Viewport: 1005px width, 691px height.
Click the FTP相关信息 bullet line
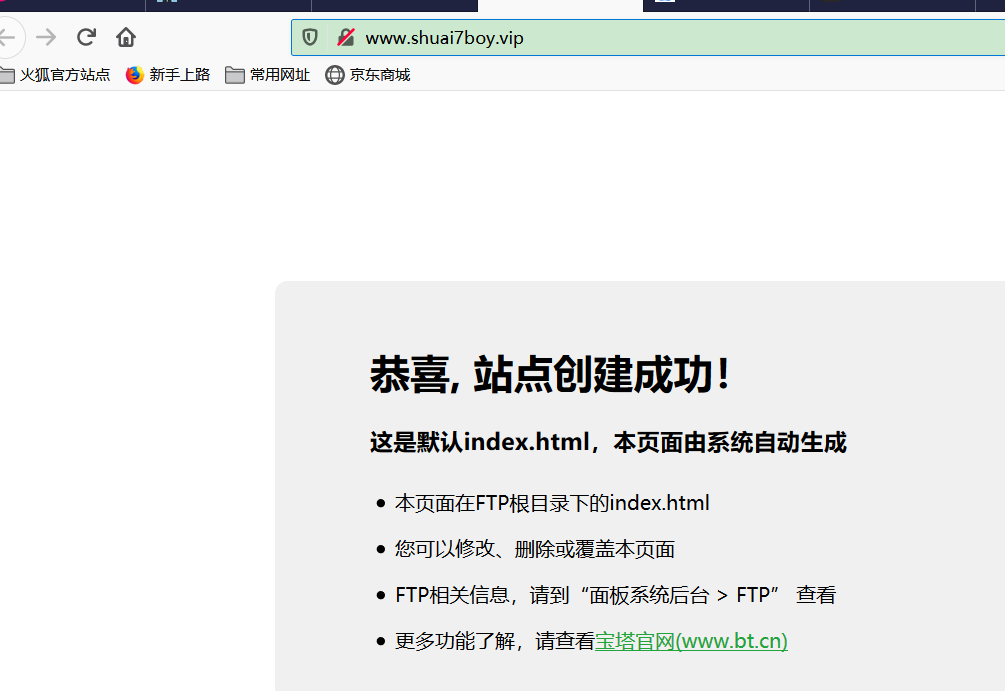tap(615, 595)
